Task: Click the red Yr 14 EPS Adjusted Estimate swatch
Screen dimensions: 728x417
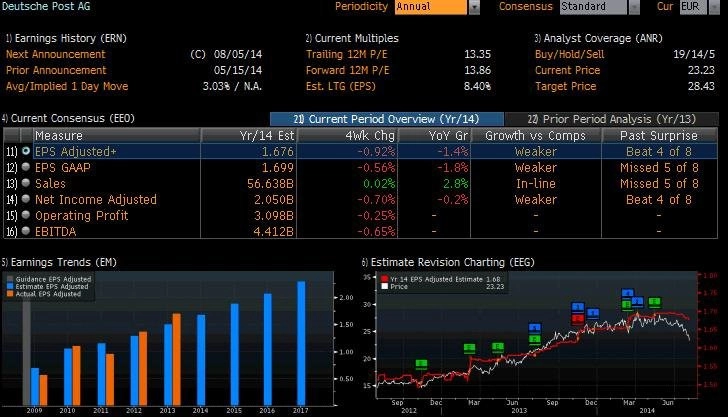Action: (x=384, y=279)
